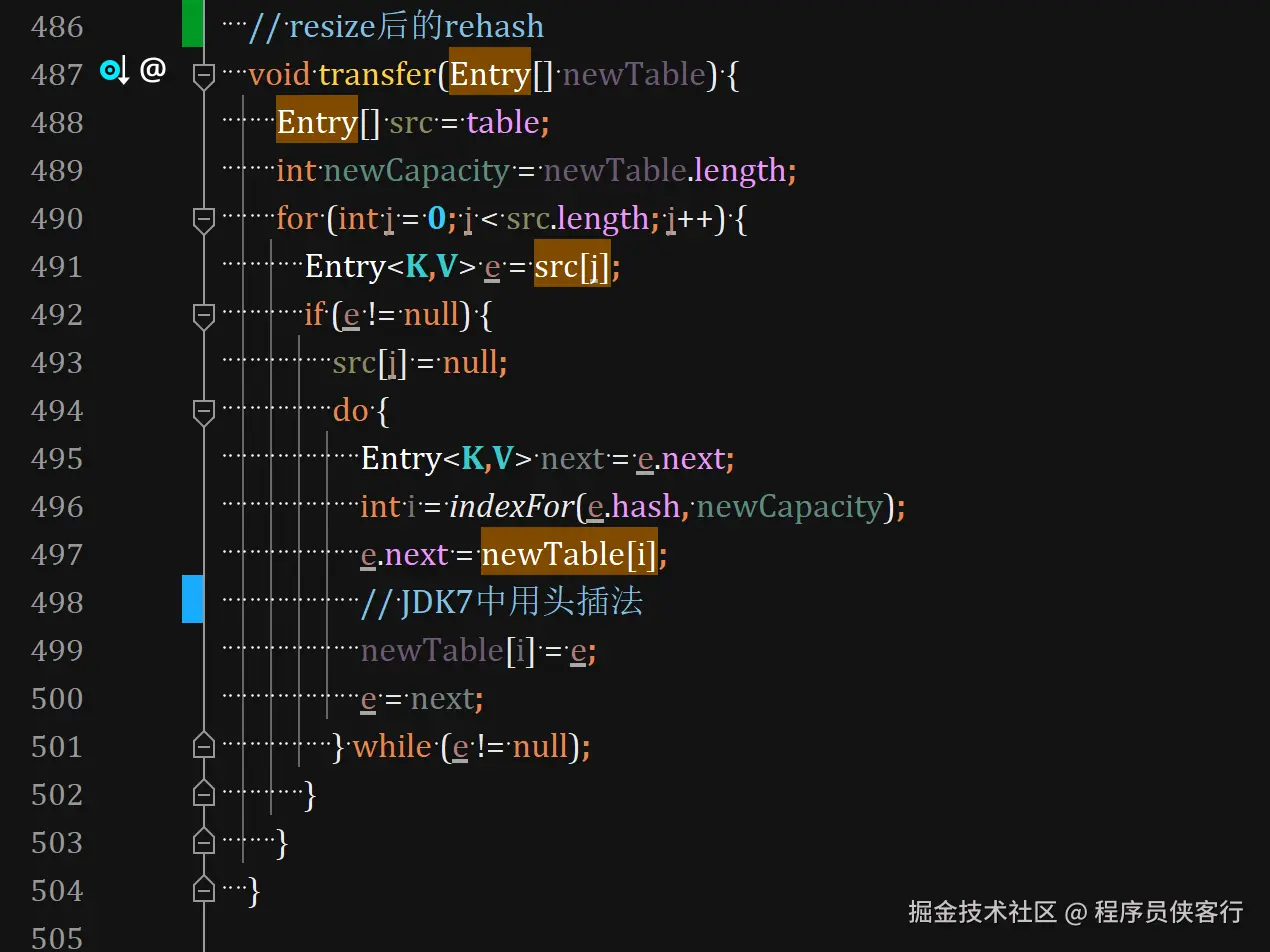Click 'src.length' in the for loop
The image size is (1270, 952).
click(578, 219)
